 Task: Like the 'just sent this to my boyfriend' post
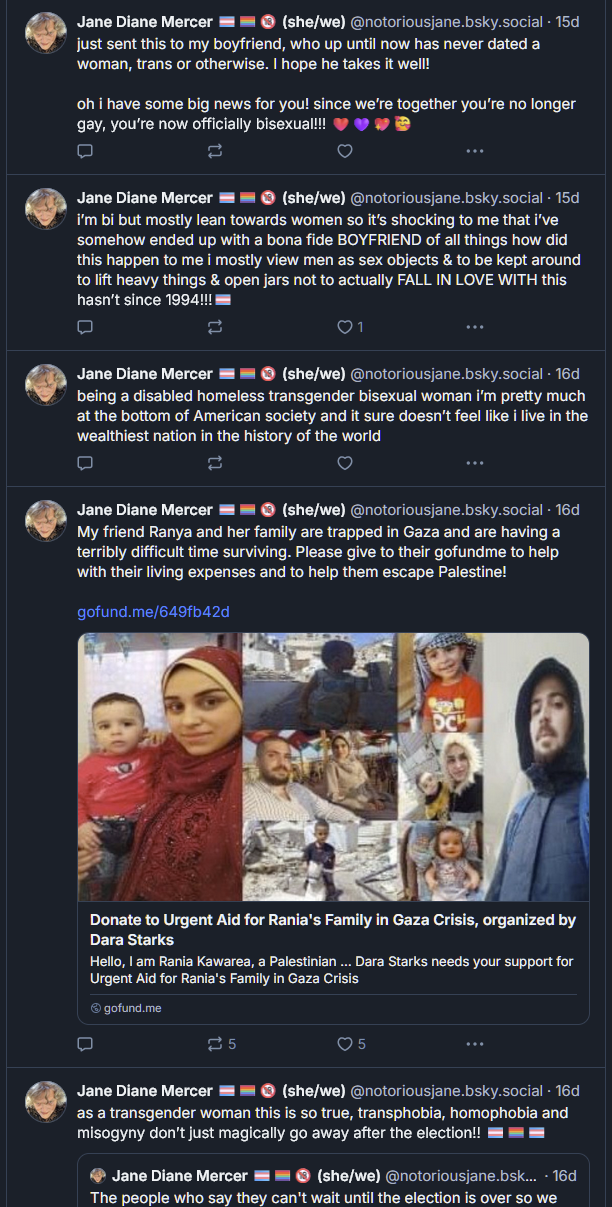point(345,151)
